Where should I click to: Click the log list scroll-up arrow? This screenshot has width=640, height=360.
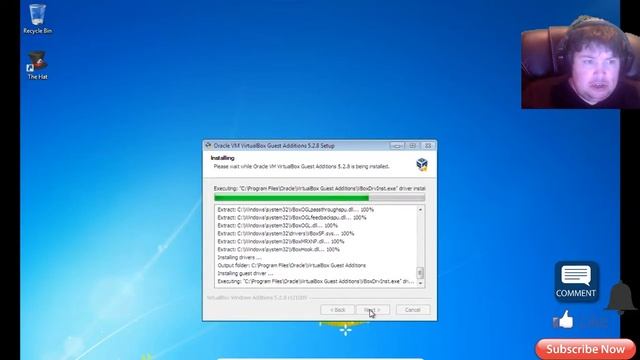click(x=420, y=209)
